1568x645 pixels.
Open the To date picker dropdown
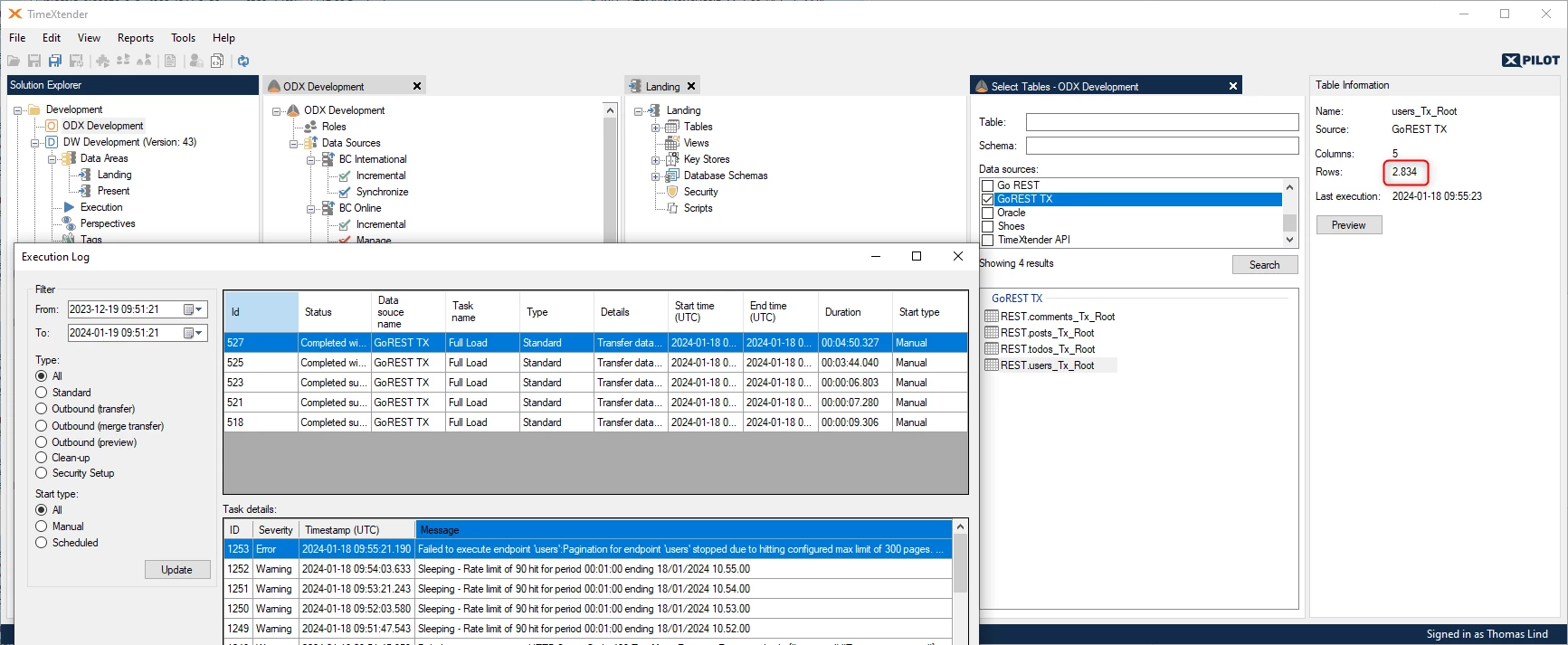(x=194, y=333)
